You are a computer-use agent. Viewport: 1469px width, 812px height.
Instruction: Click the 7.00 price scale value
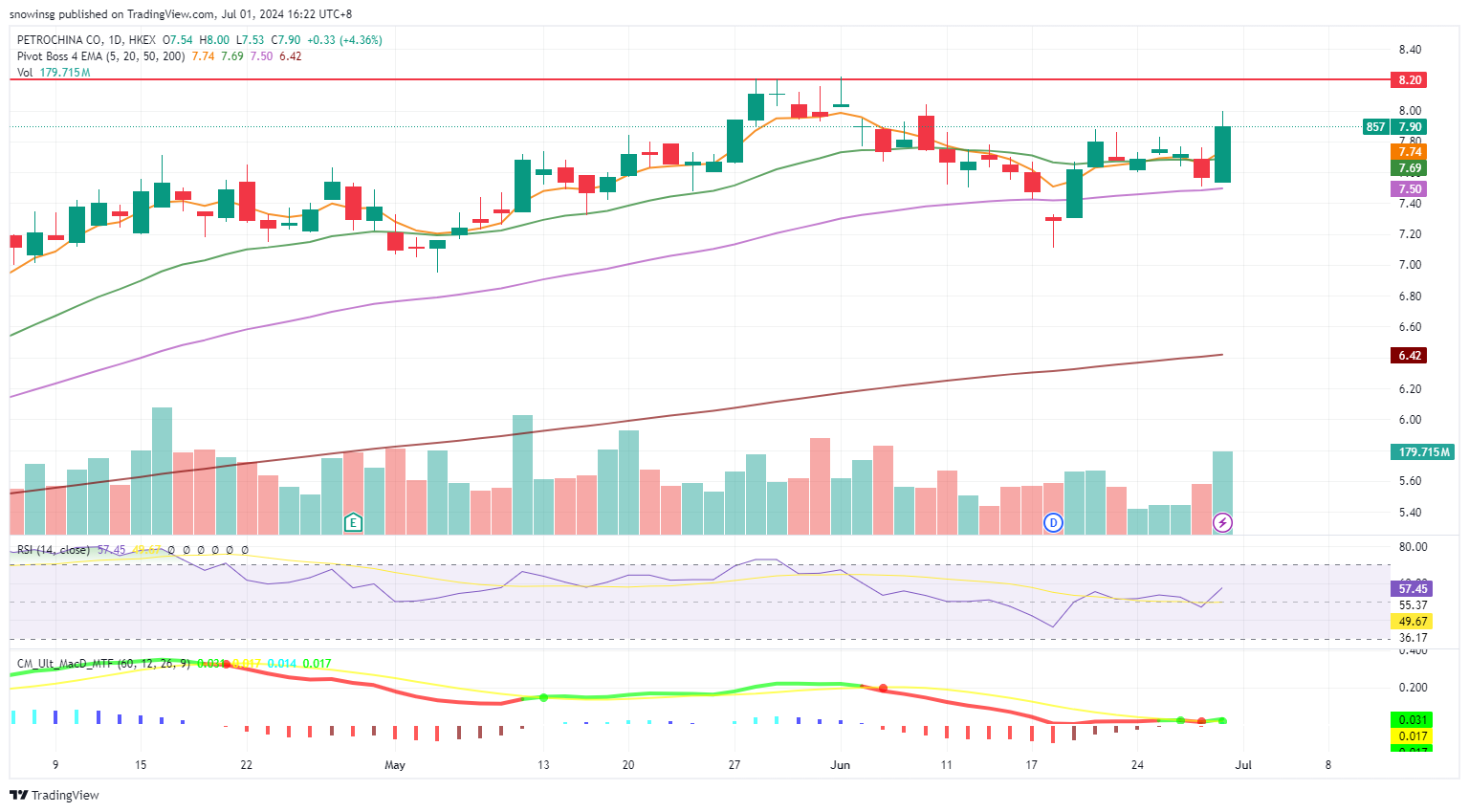(1410, 265)
